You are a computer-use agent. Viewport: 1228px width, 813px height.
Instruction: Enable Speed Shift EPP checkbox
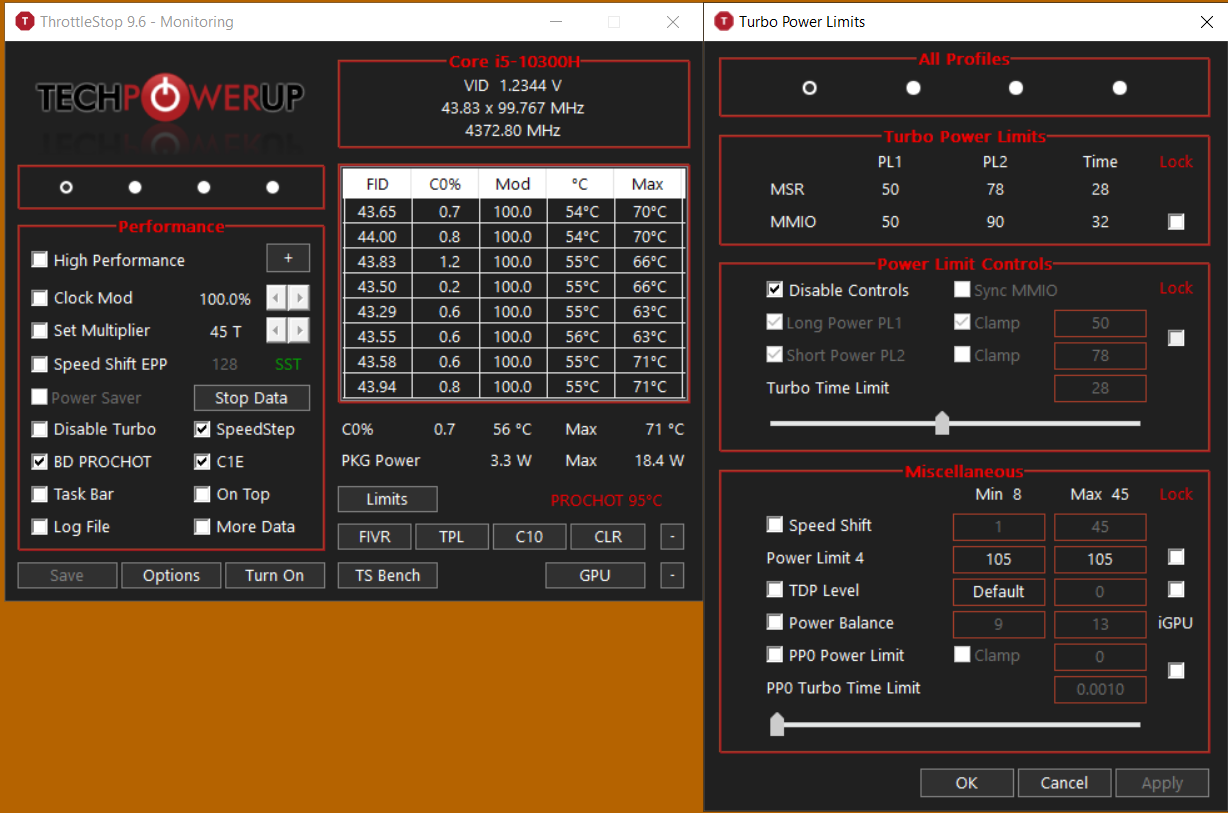(40, 364)
